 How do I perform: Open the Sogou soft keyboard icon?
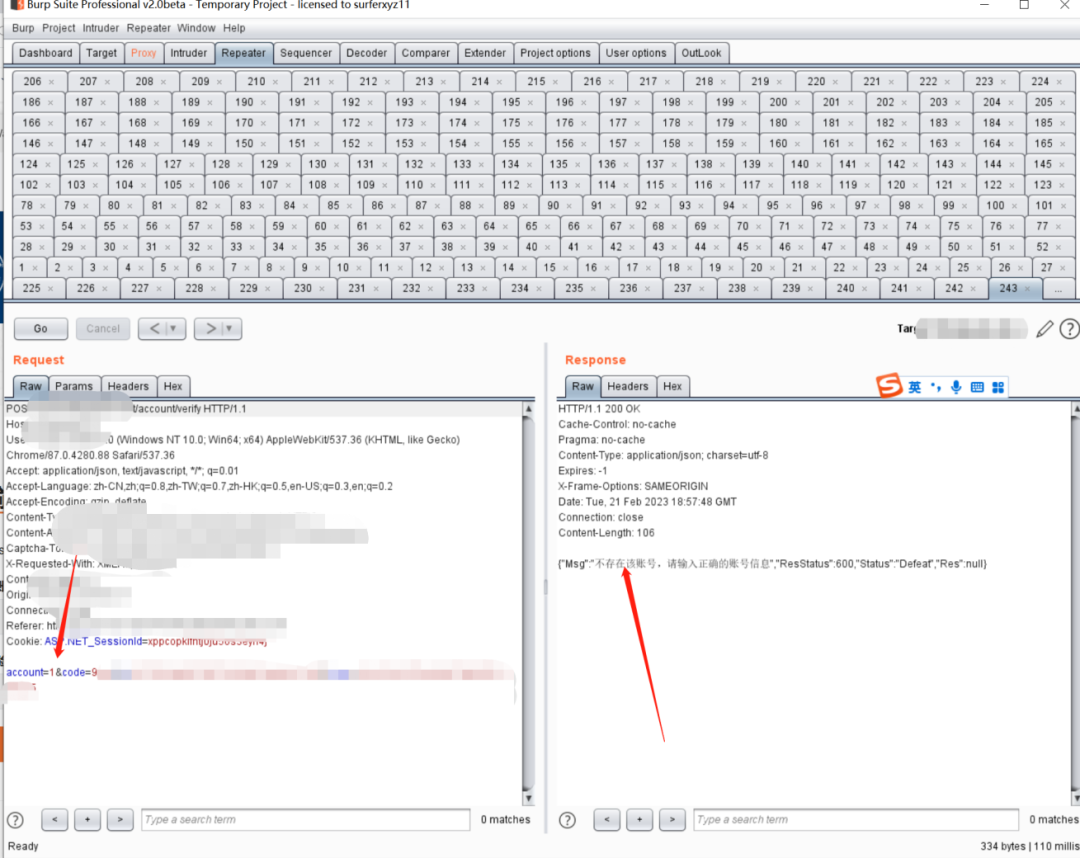coord(977,387)
